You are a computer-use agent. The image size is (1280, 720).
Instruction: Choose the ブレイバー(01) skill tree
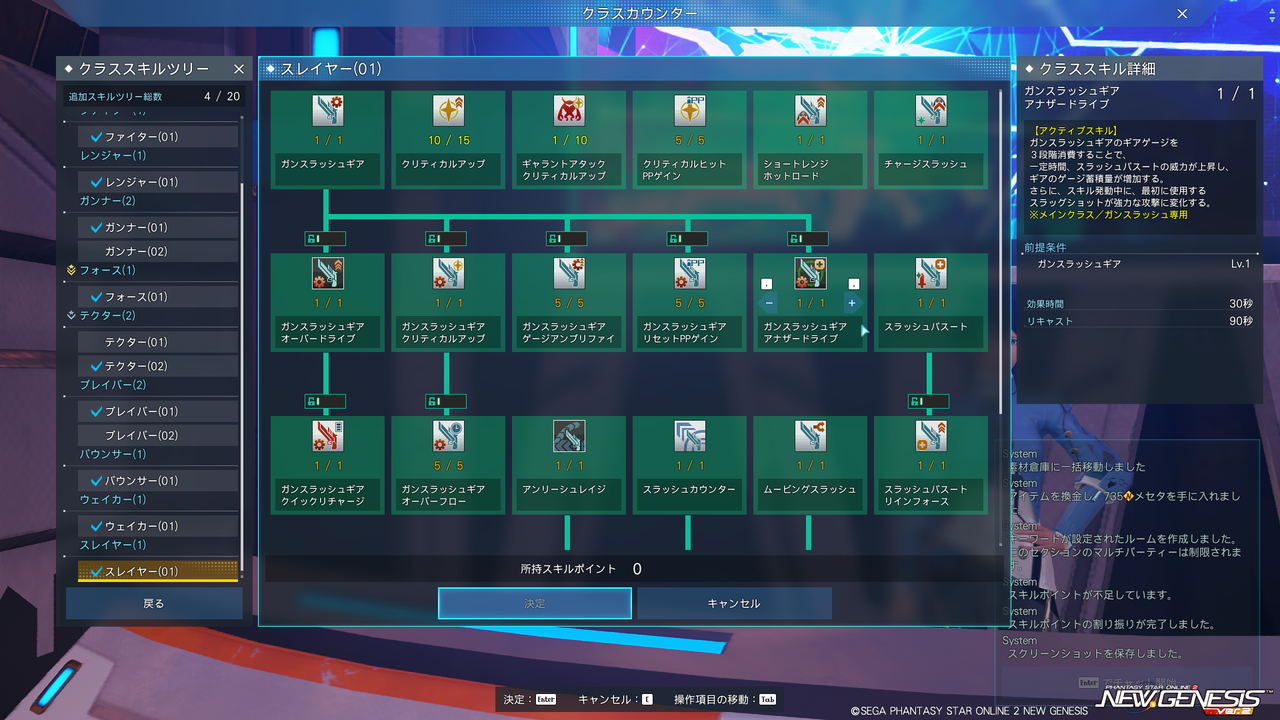tap(158, 411)
